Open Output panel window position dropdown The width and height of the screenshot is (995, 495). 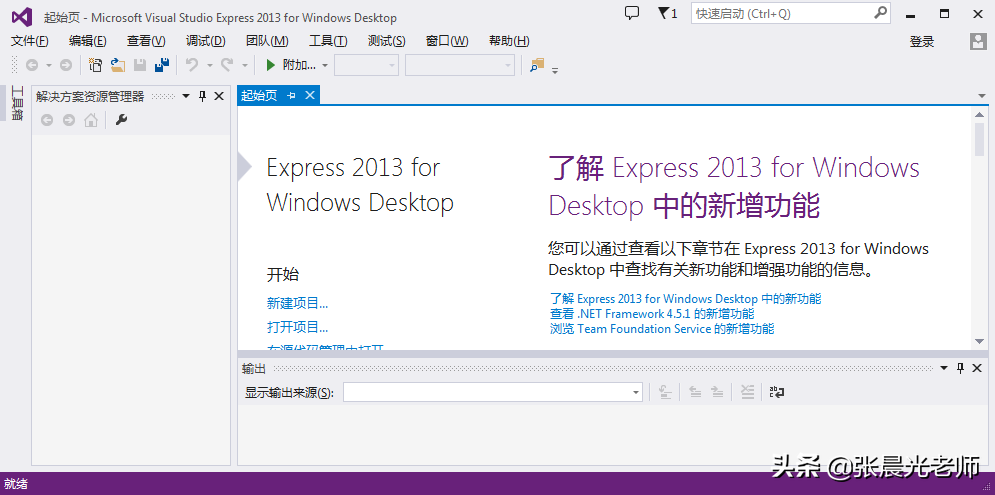click(x=944, y=368)
